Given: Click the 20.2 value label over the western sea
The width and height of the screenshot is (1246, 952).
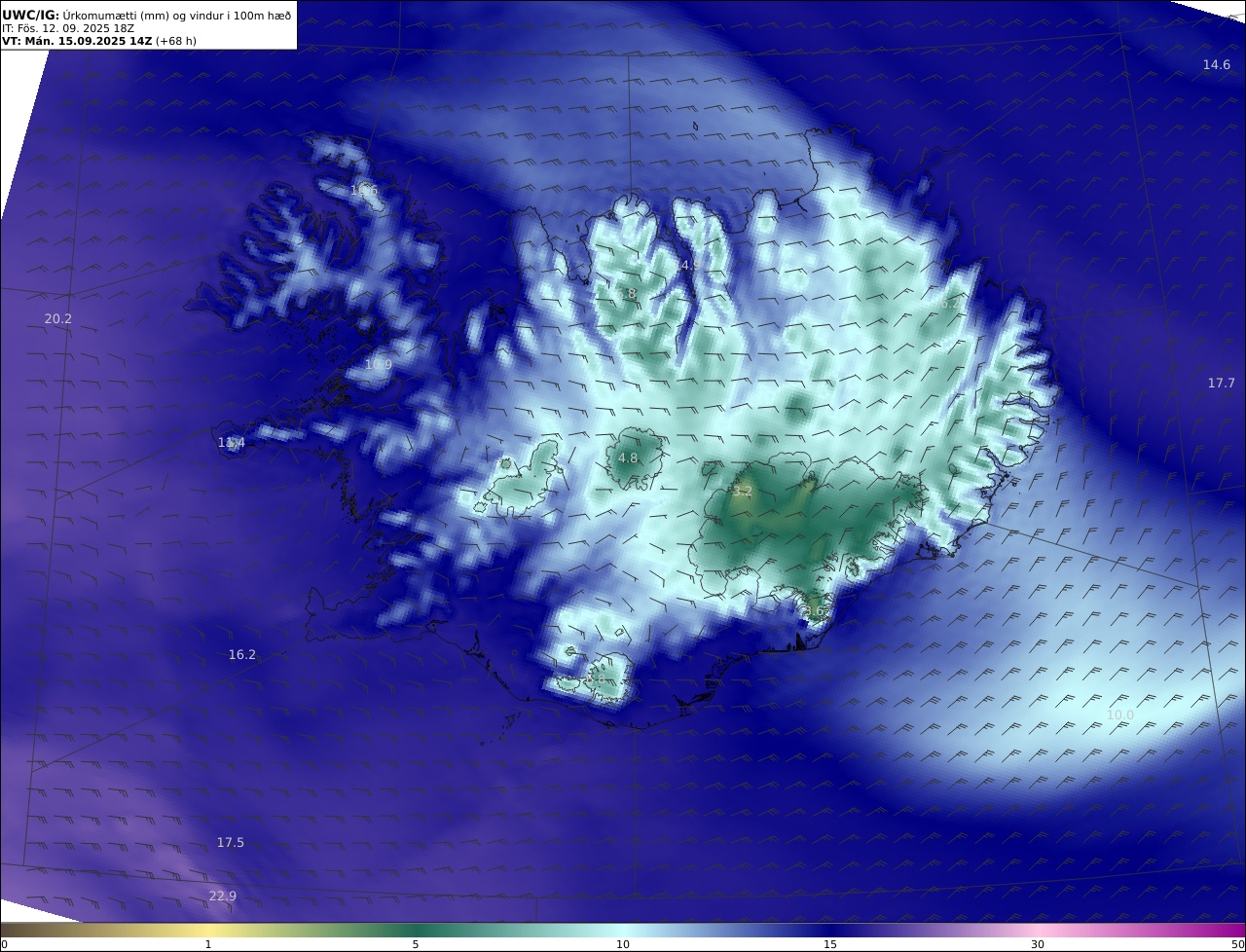Looking at the screenshot, I should pos(58,318).
